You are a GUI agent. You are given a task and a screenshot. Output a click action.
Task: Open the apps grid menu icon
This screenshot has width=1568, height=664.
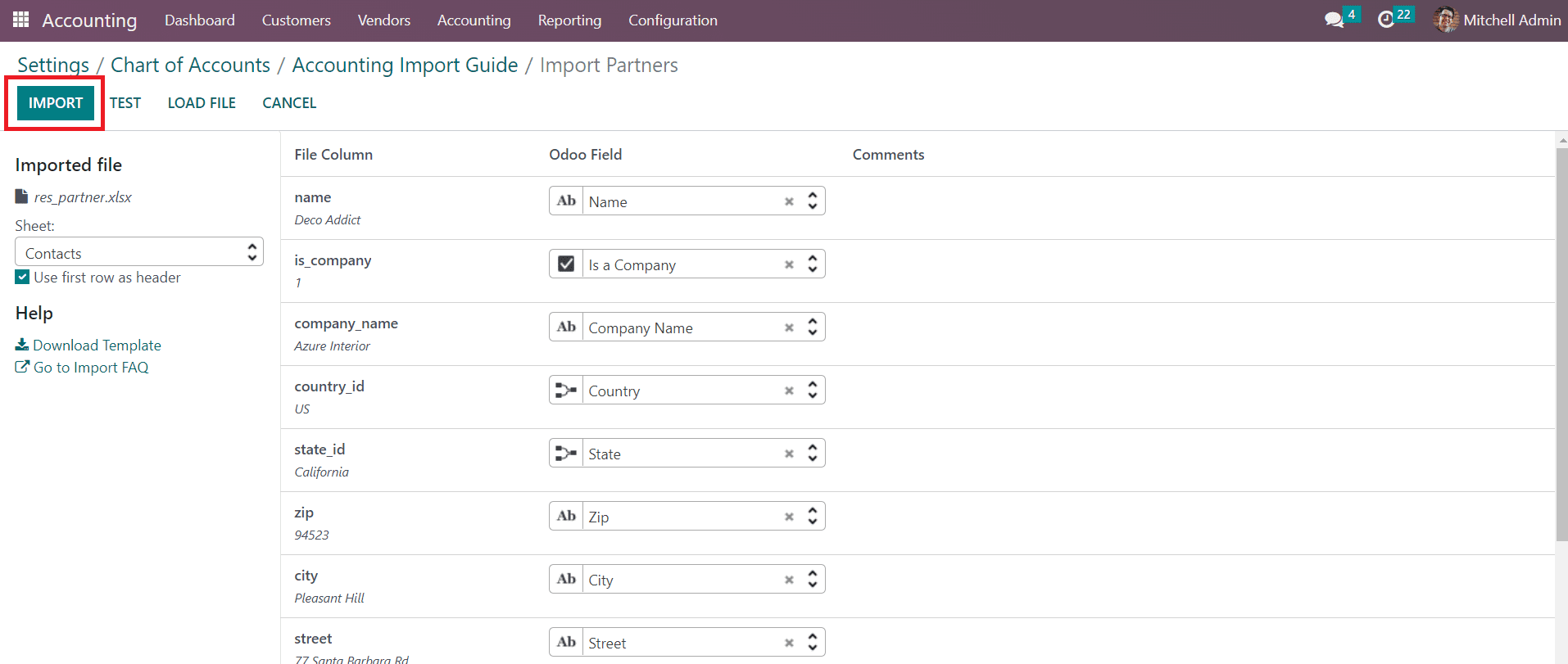tap(21, 20)
